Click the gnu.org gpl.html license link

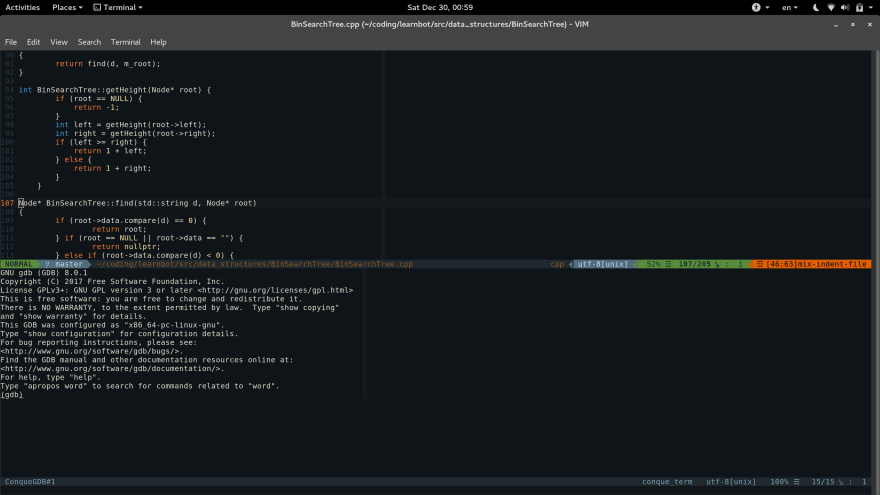[275, 290]
